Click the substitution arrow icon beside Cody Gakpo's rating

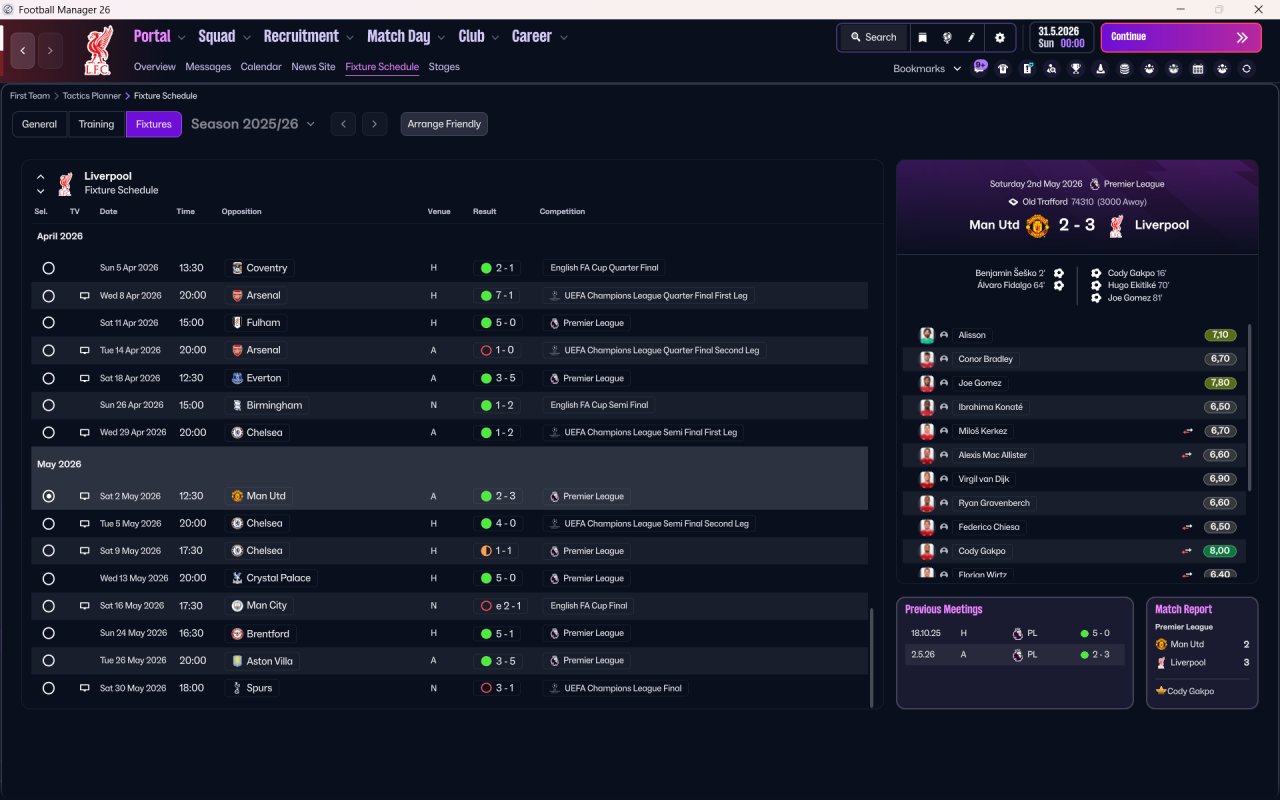(x=1188, y=551)
